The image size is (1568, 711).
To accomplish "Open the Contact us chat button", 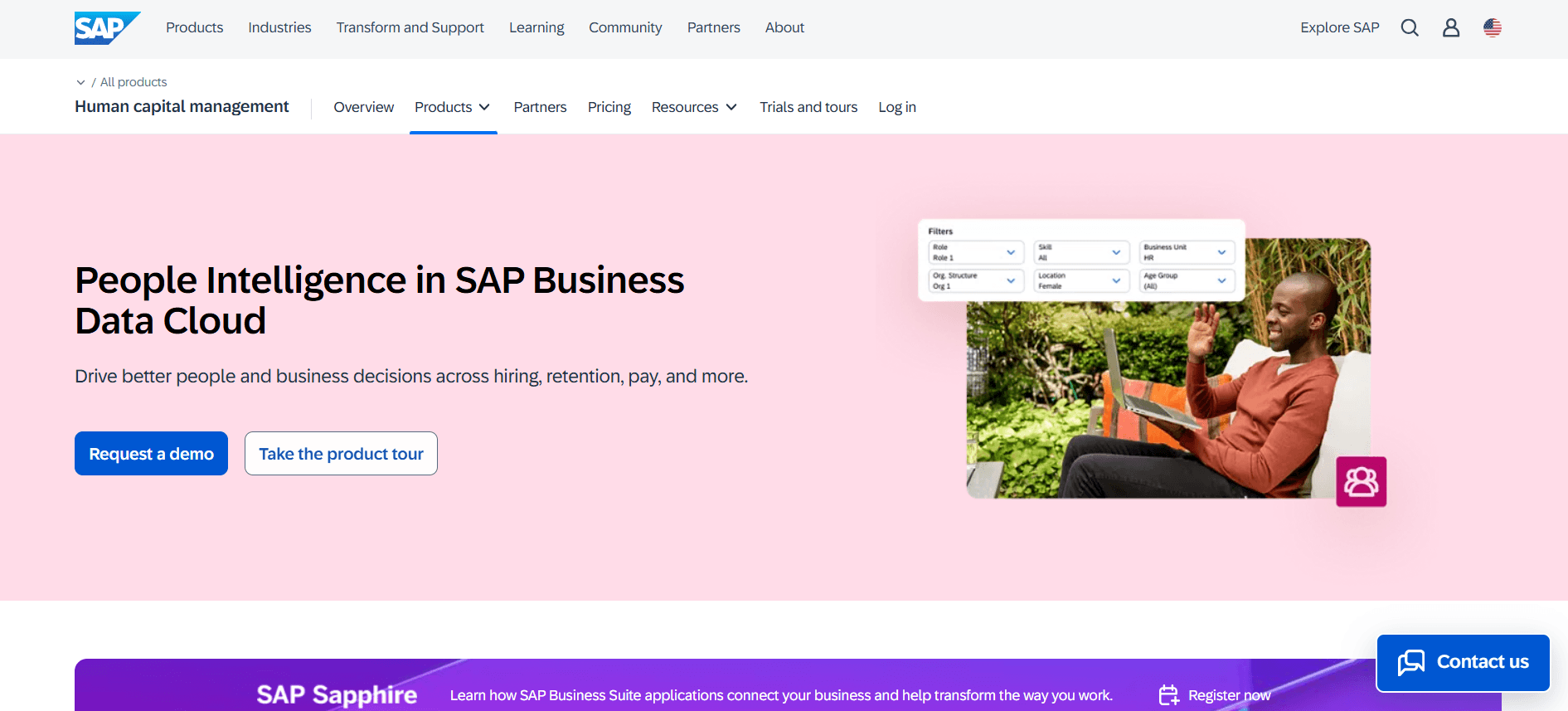I will (1464, 663).
